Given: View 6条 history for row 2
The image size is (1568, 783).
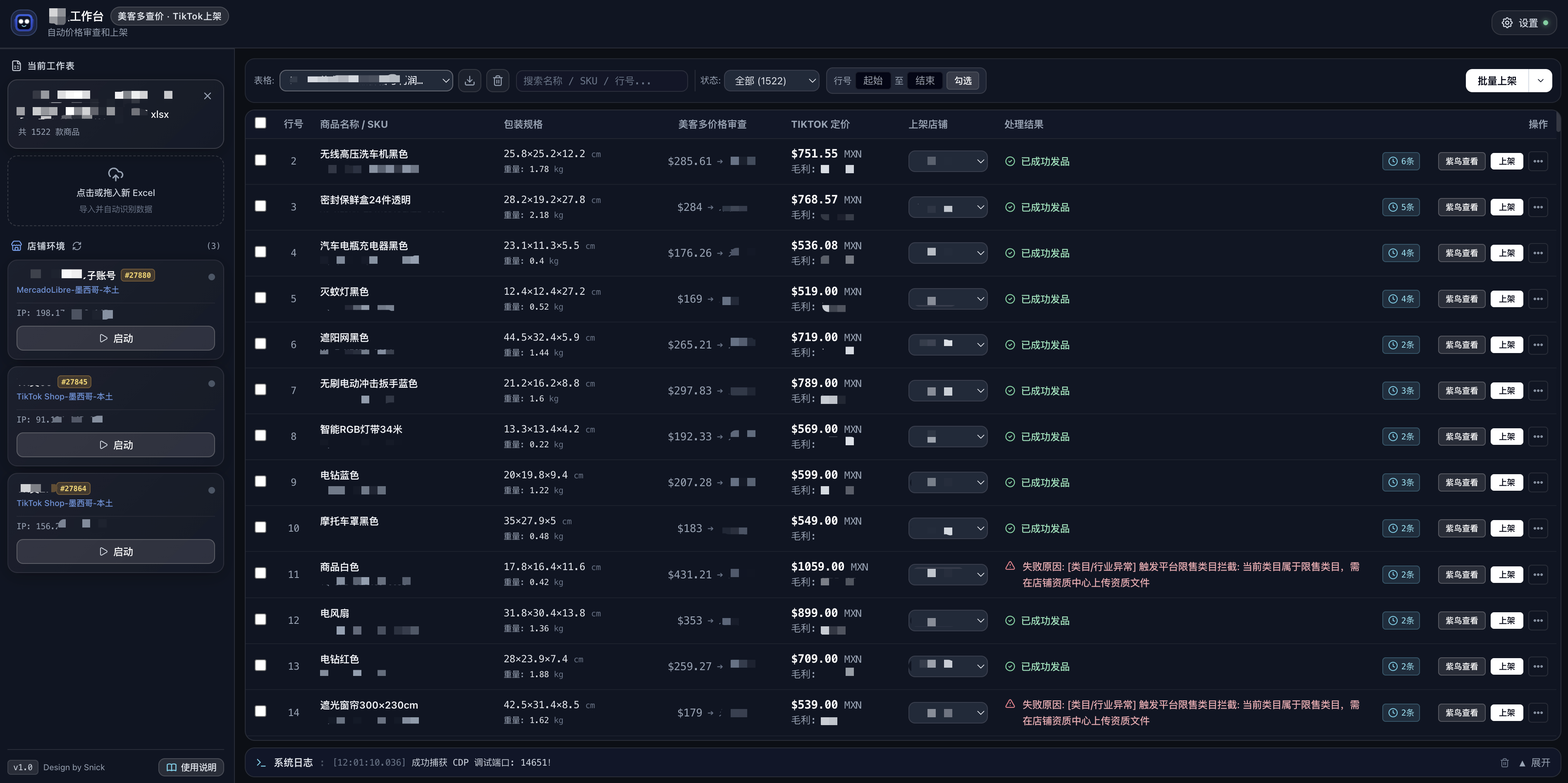Looking at the screenshot, I should click(1401, 161).
